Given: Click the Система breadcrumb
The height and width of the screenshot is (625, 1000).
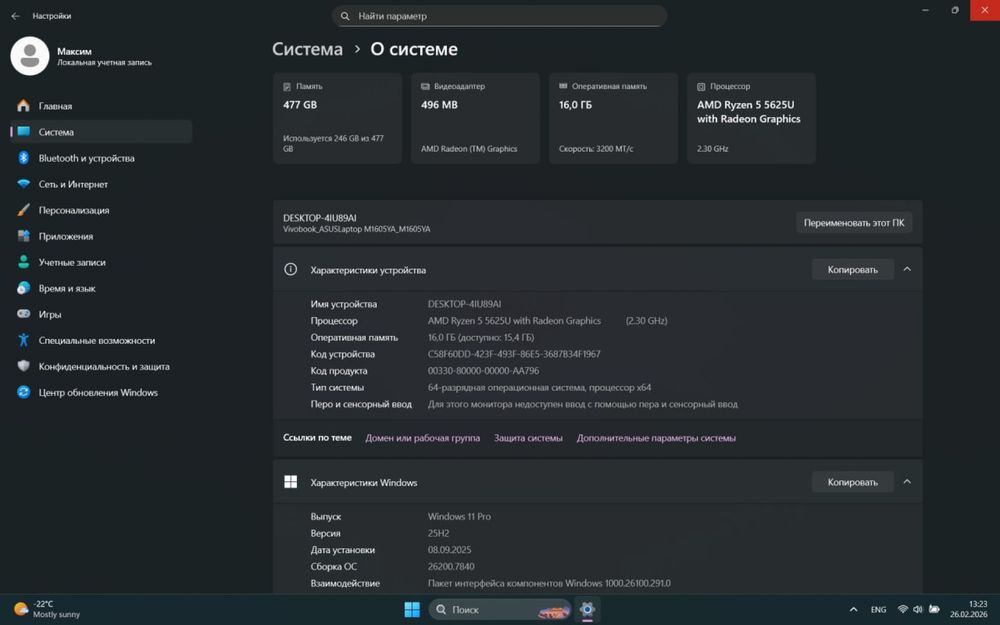Looking at the screenshot, I should 307,49.
